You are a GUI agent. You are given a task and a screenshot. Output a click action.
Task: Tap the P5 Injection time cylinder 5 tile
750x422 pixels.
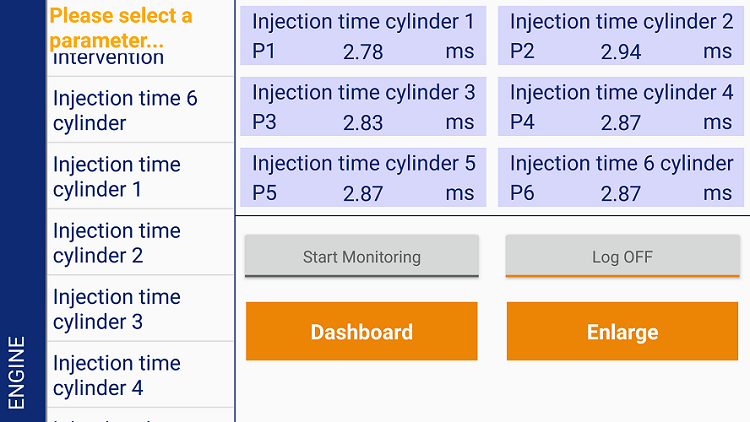tap(363, 178)
